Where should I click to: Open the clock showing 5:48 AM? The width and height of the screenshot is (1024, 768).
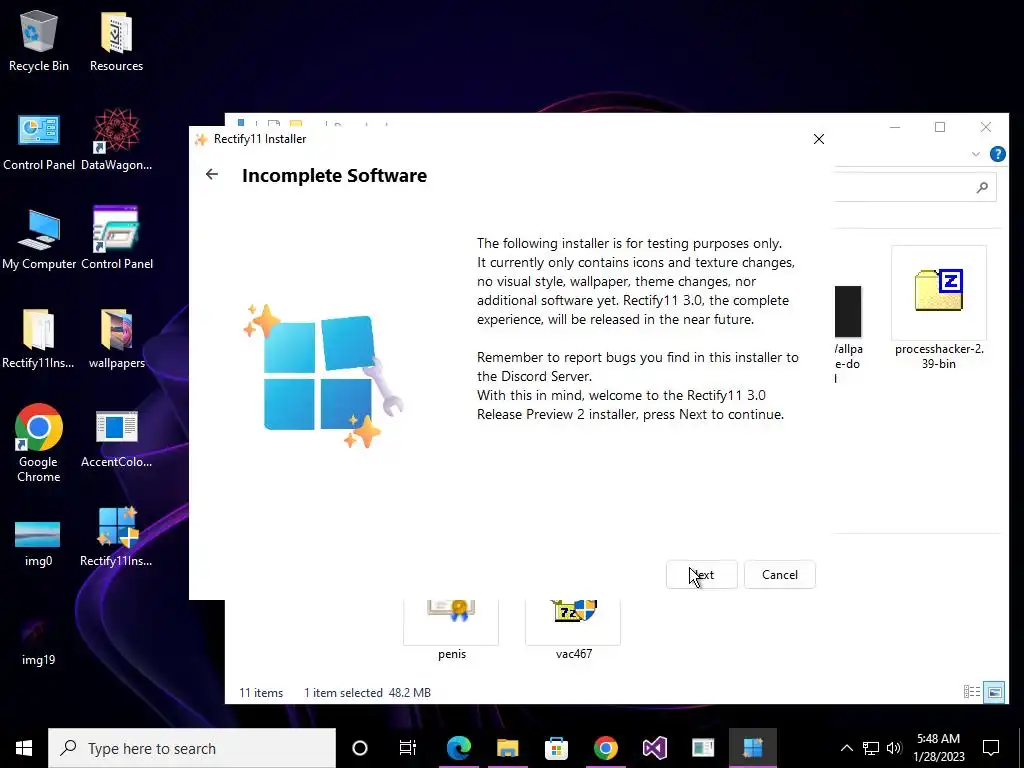[x=938, y=748]
